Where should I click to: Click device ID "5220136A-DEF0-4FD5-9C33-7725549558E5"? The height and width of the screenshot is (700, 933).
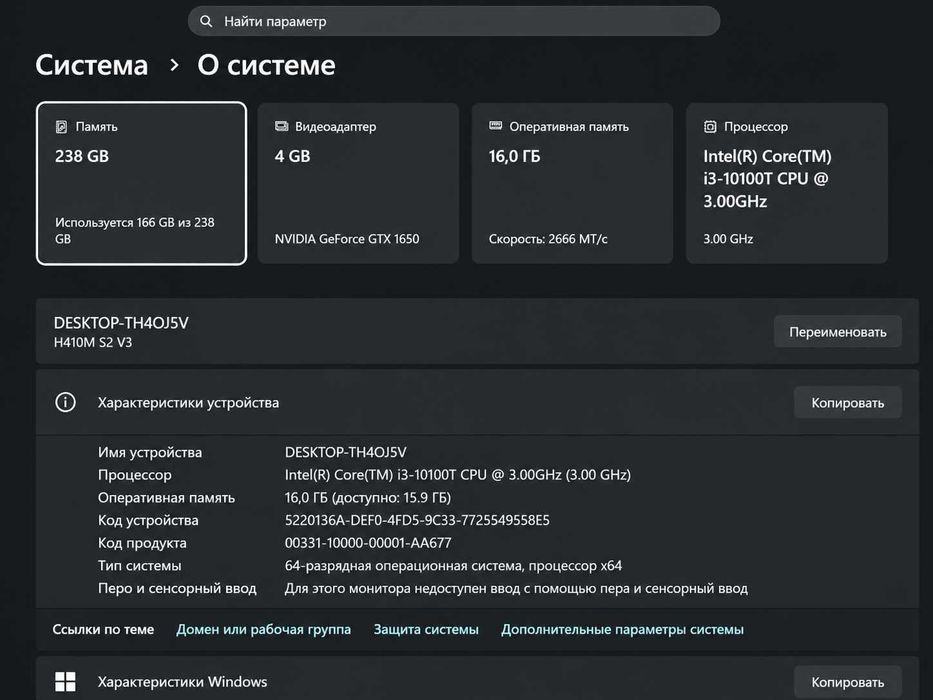(417, 520)
